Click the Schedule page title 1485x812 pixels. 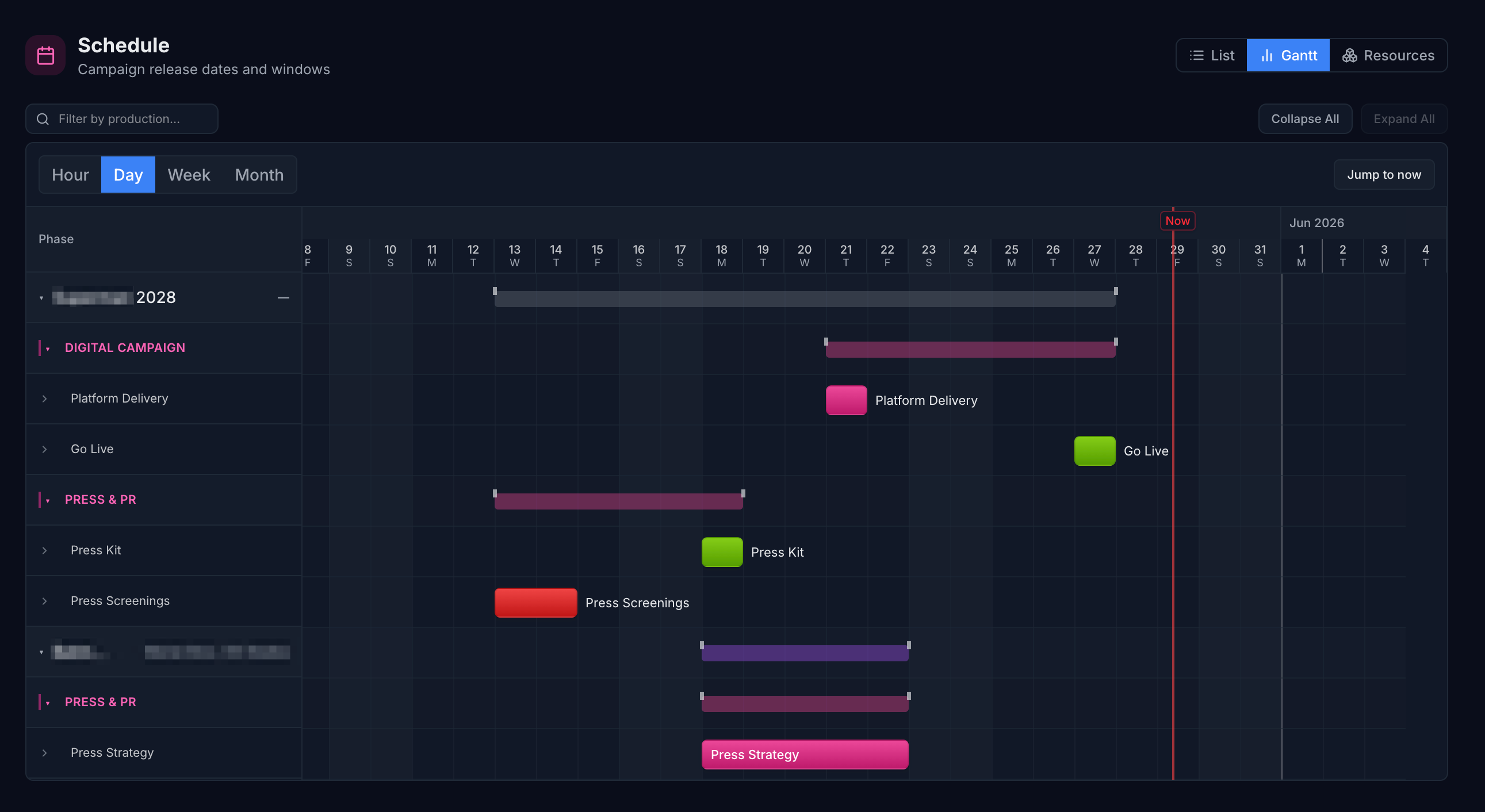[123, 45]
